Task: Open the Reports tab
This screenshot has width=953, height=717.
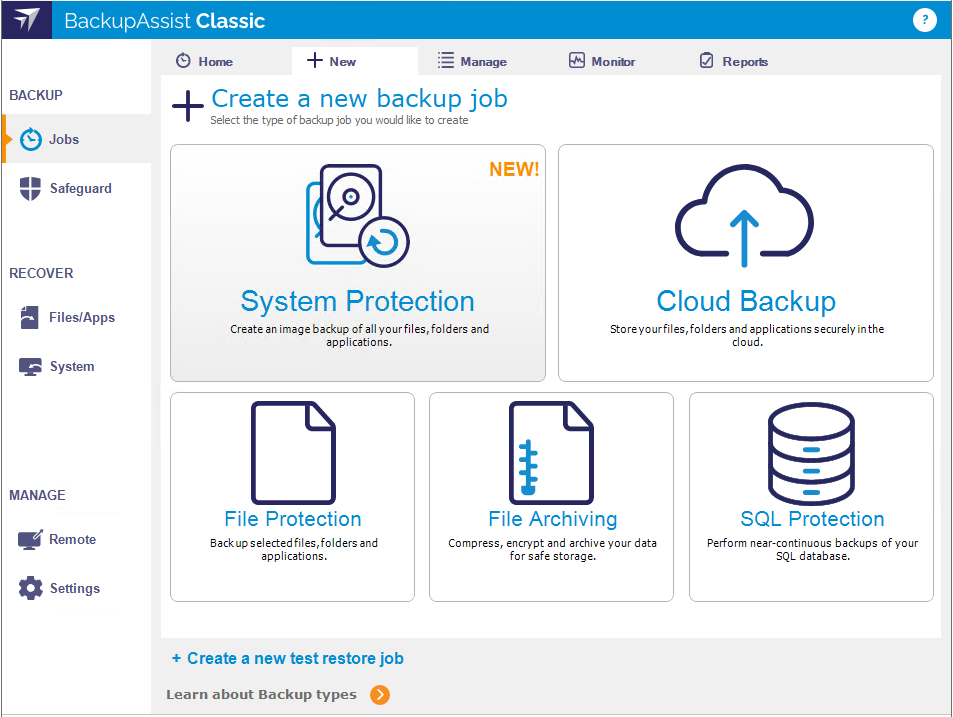Action: 733,62
